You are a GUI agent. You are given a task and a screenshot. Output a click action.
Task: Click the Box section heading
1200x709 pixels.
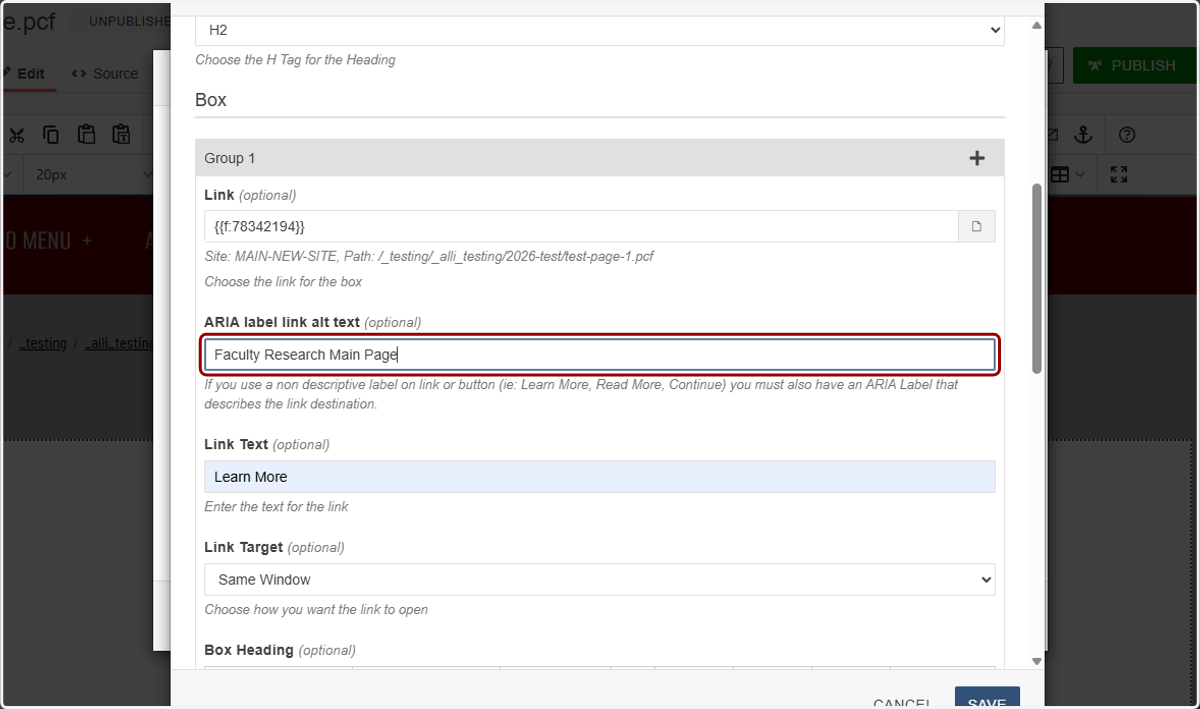coord(211,100)
